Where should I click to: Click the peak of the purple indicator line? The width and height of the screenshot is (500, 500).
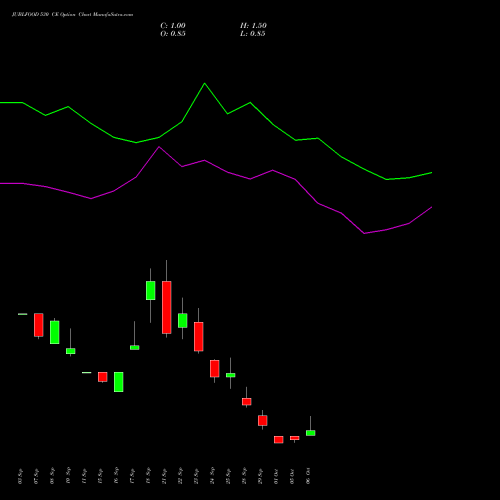159,147
